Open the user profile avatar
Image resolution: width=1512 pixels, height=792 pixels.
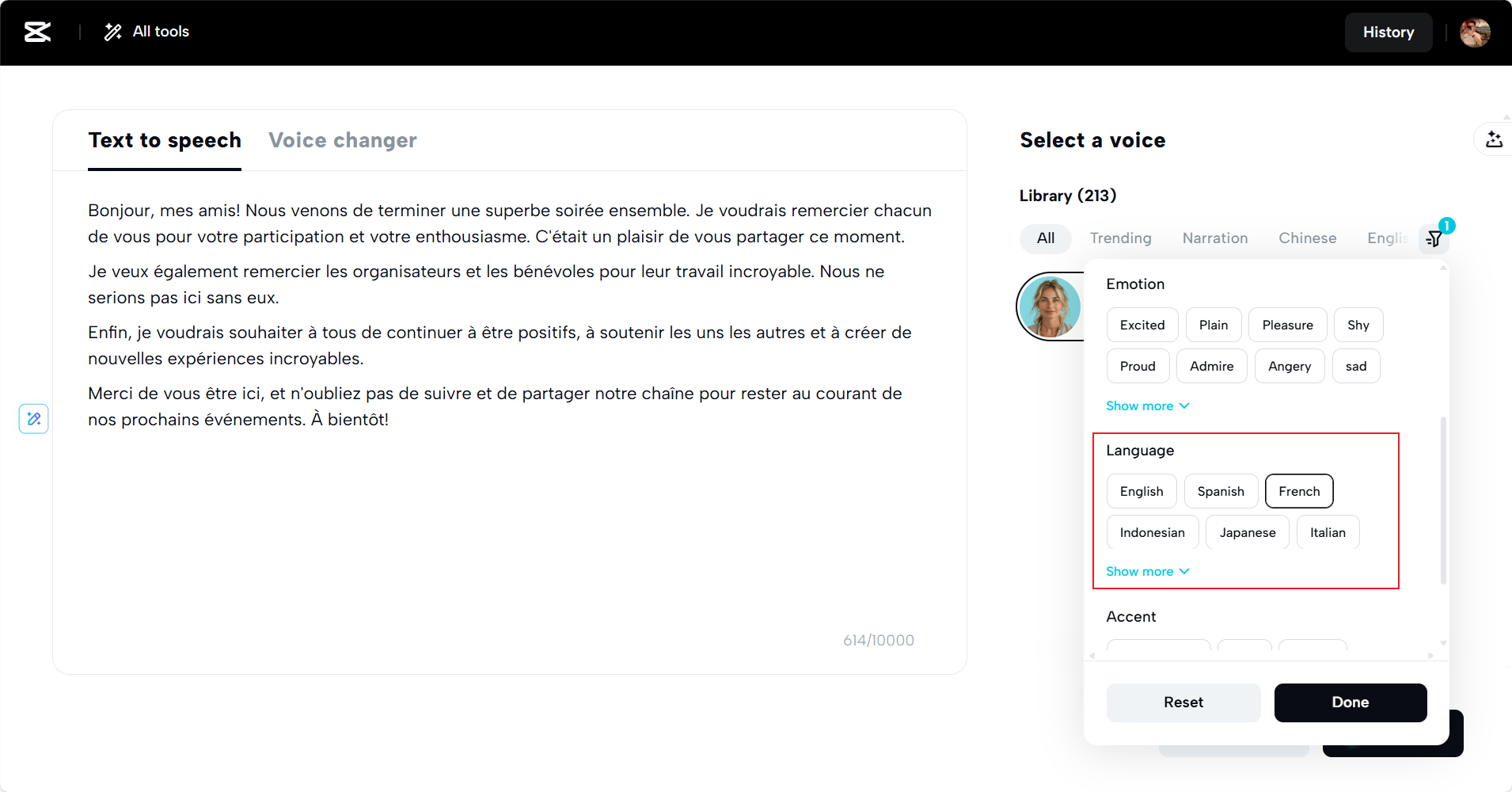(x=1475, y=32)
